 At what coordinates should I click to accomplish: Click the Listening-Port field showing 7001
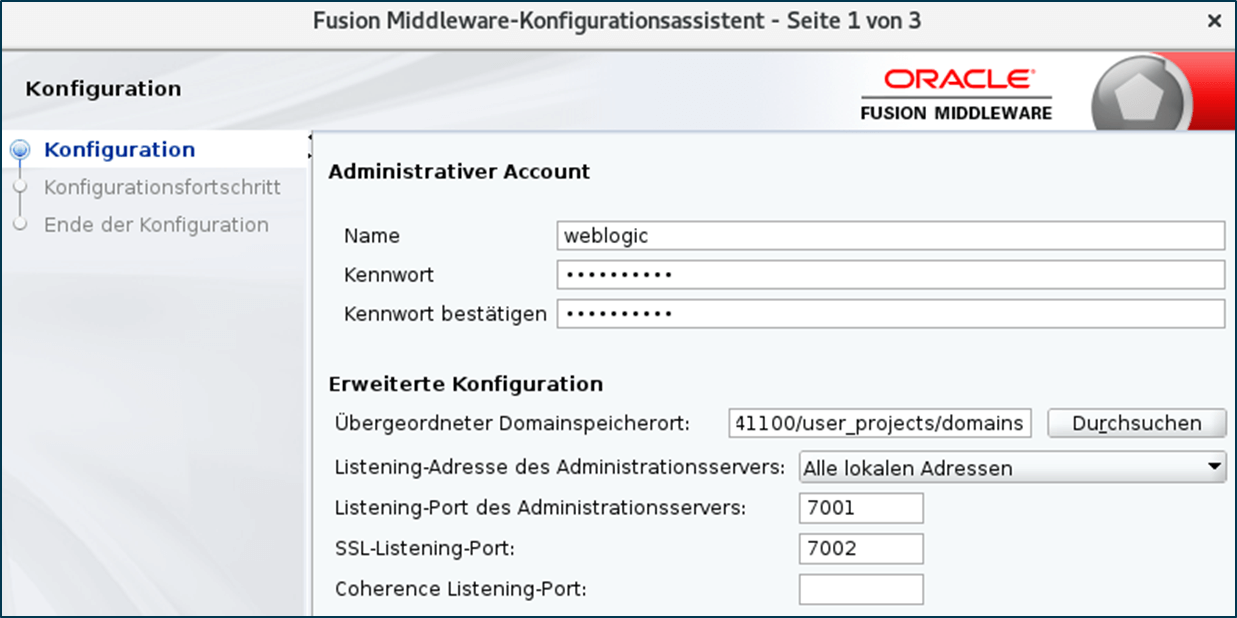click(861, 508)
